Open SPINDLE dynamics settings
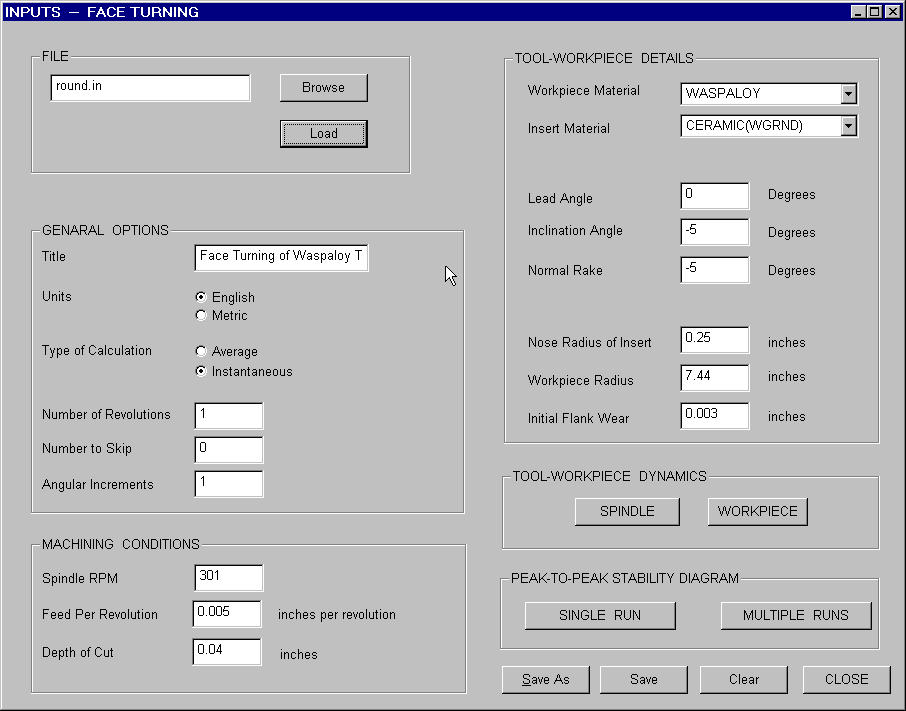This screenshot has height=711, width=906. coord(627,512)
